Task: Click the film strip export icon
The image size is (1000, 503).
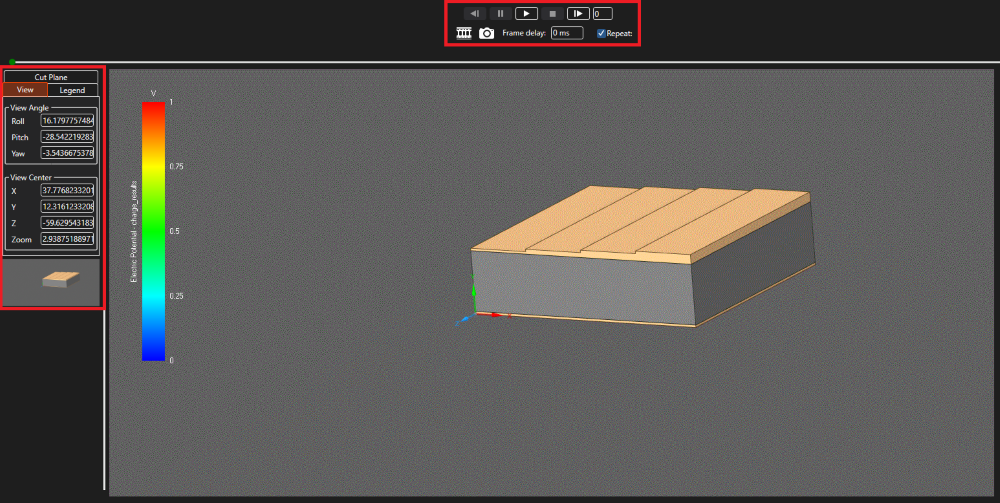Action: tap(464, 33)
